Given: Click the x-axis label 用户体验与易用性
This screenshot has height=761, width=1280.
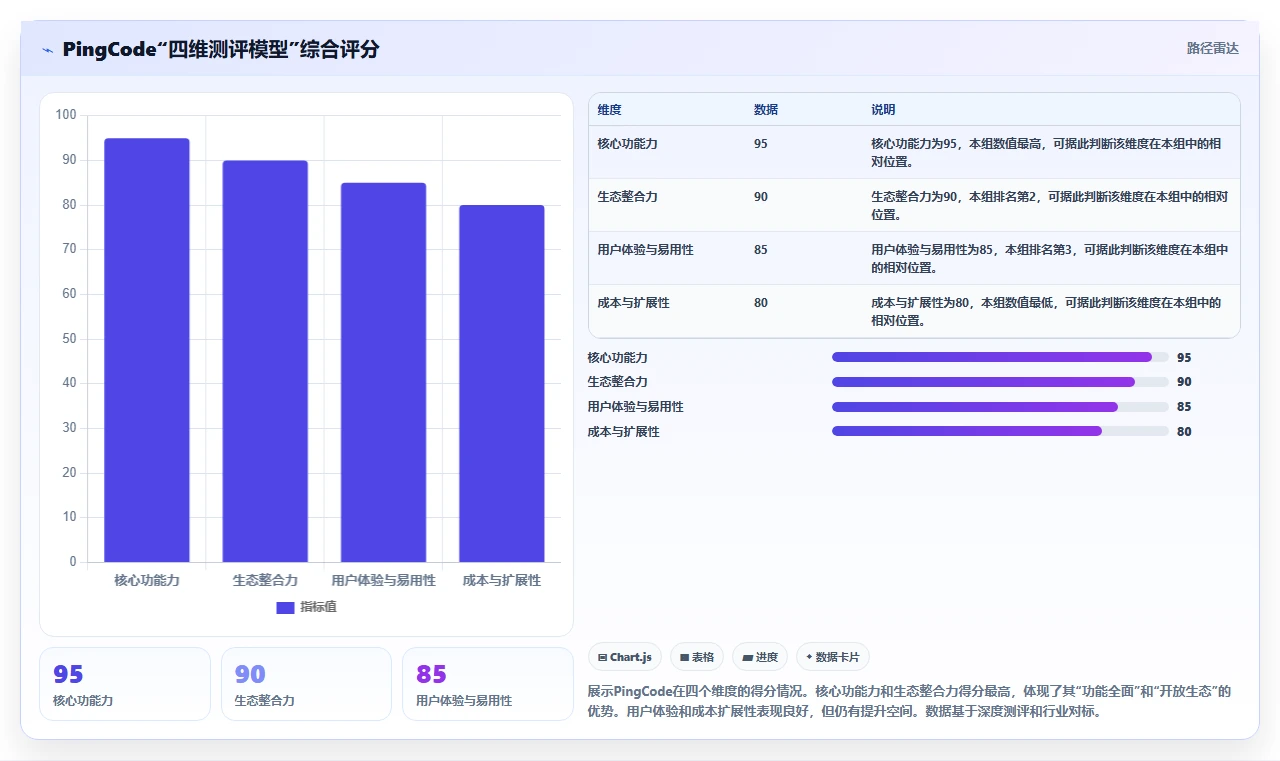Looking at the screenshot, I should coord(383,580).
